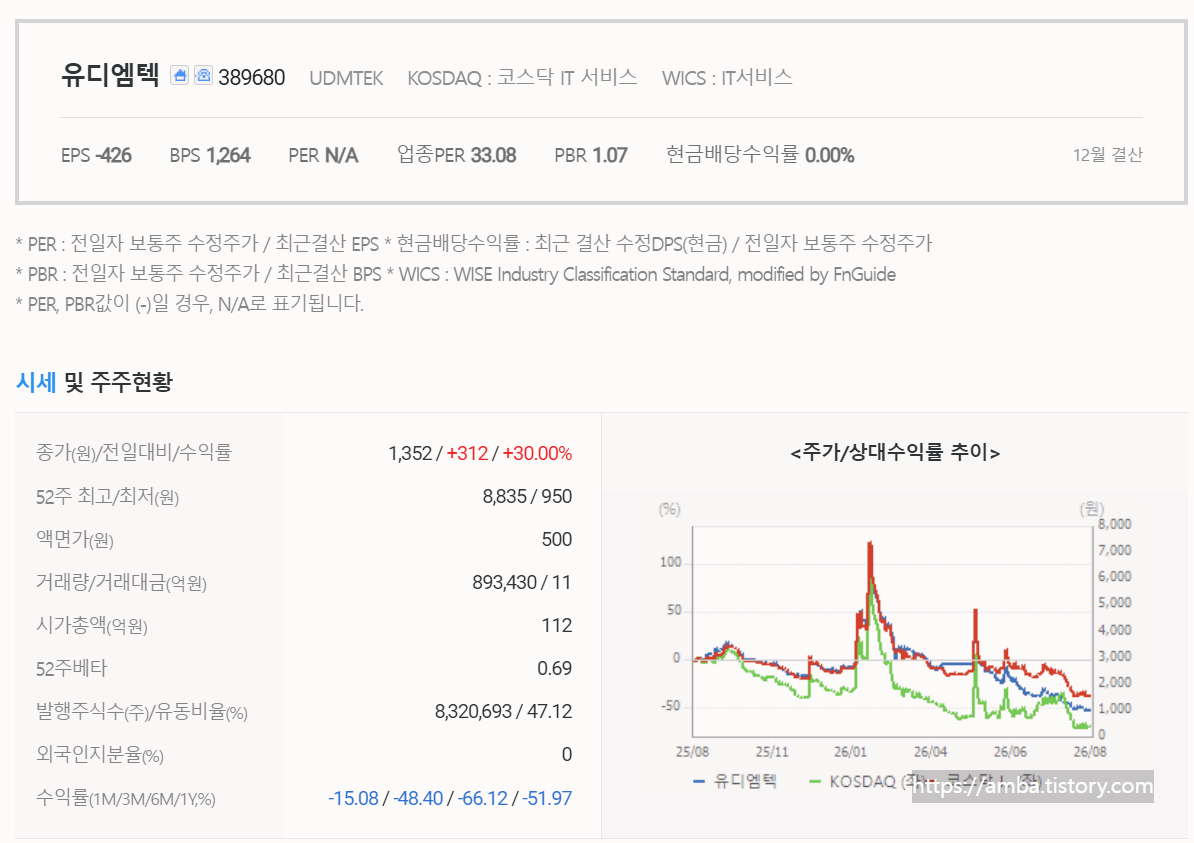Open the homepage icon beside 유디엠텍
The width and height of the screenshot is (1194, 843).
(x=179, y=75)
